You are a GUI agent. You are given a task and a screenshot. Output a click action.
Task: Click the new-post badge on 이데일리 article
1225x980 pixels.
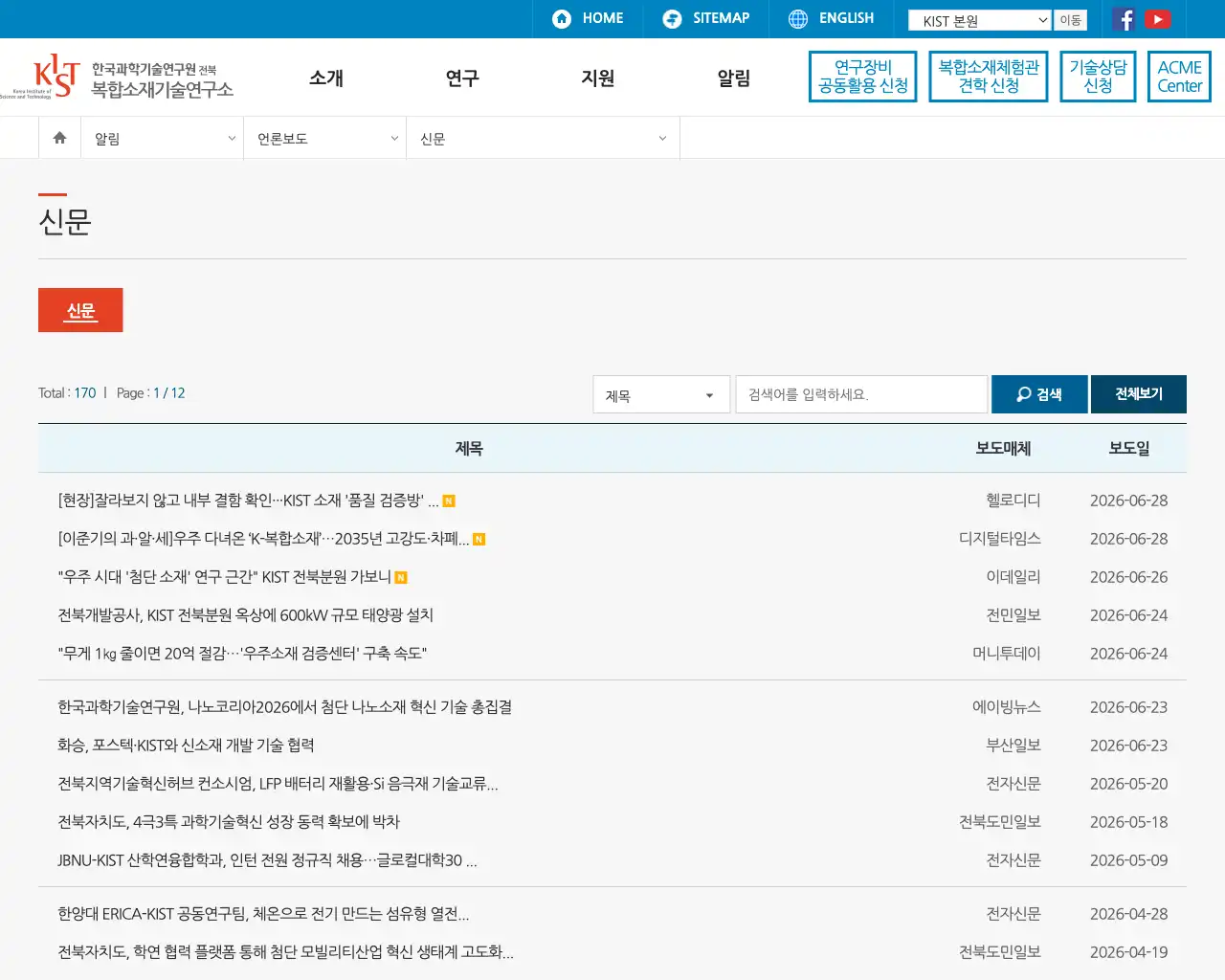pyautogui.click(x=401, y=577)
